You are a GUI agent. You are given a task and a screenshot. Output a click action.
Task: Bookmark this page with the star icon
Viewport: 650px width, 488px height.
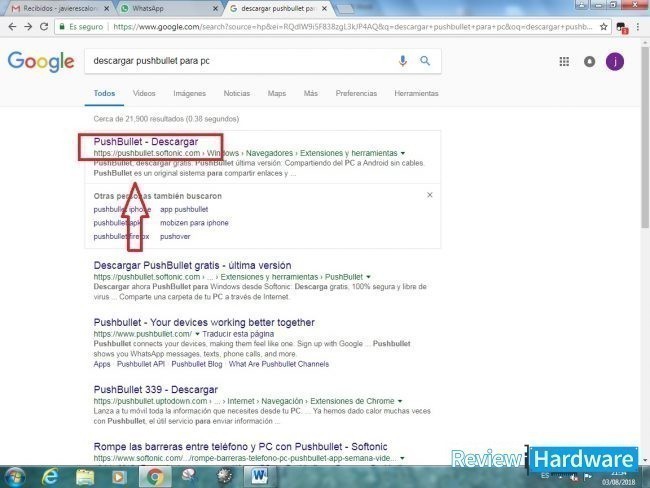click(x=604, y=27)
